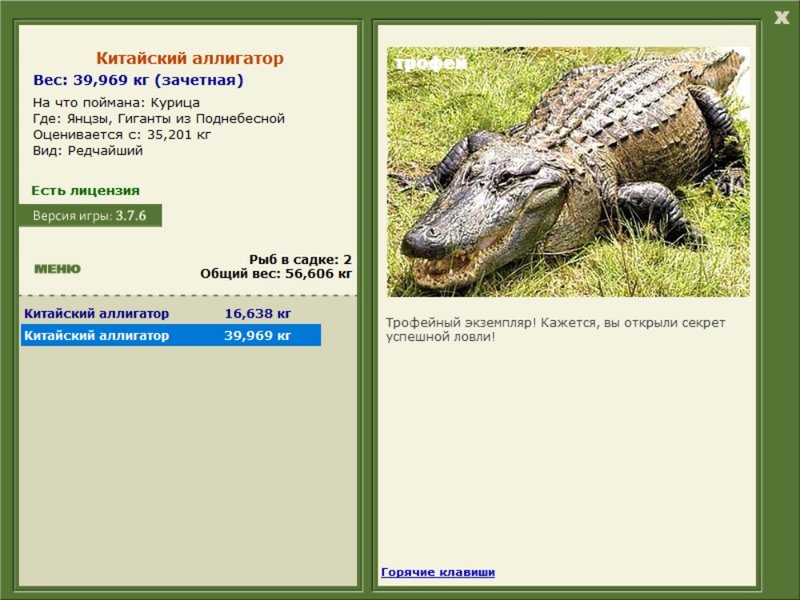Select the 16,638 кг Китайский аллигатор row
The width and height of the screenshot is (800, 600).
point(171,313)
